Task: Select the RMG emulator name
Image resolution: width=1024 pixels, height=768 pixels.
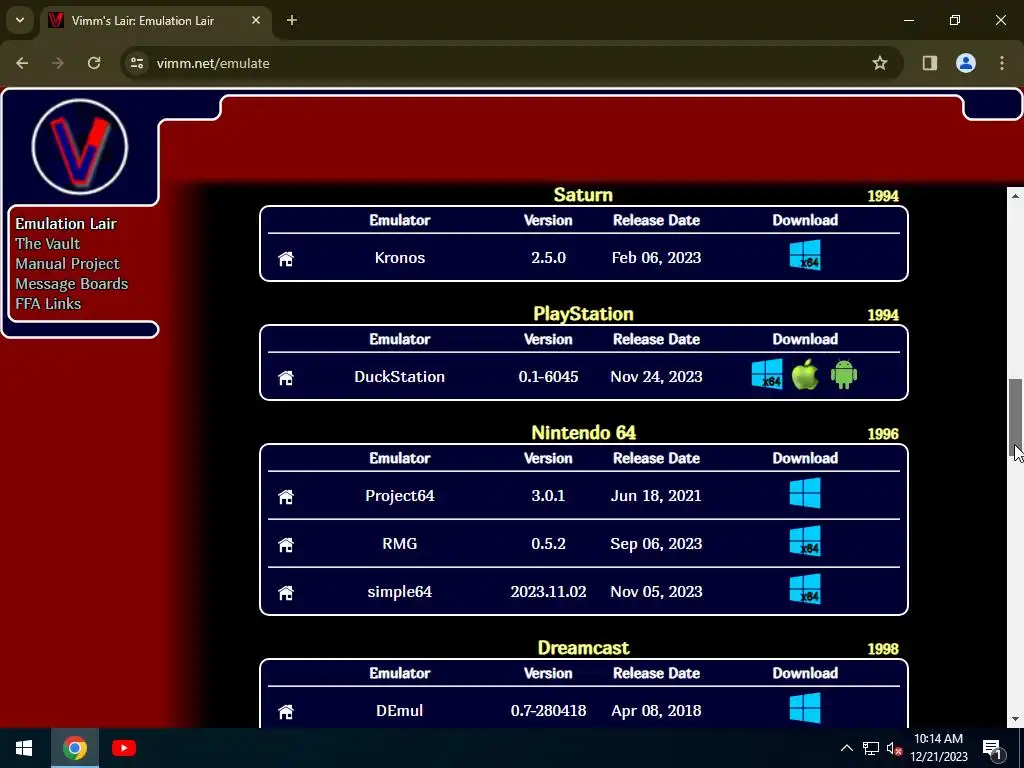Action: tap(400, 544)
